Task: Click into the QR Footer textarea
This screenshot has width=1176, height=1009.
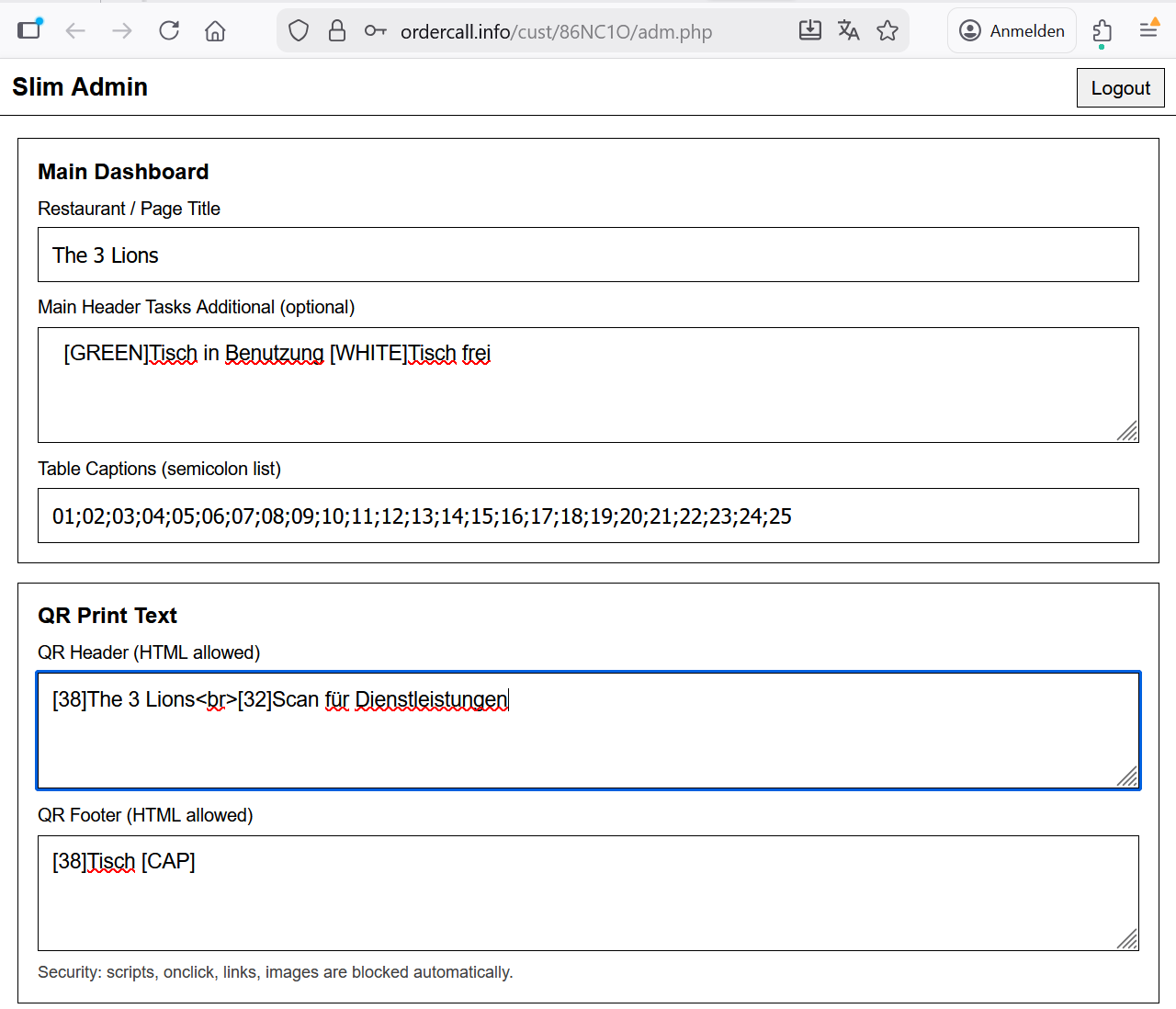Action: tap(588, 893)
